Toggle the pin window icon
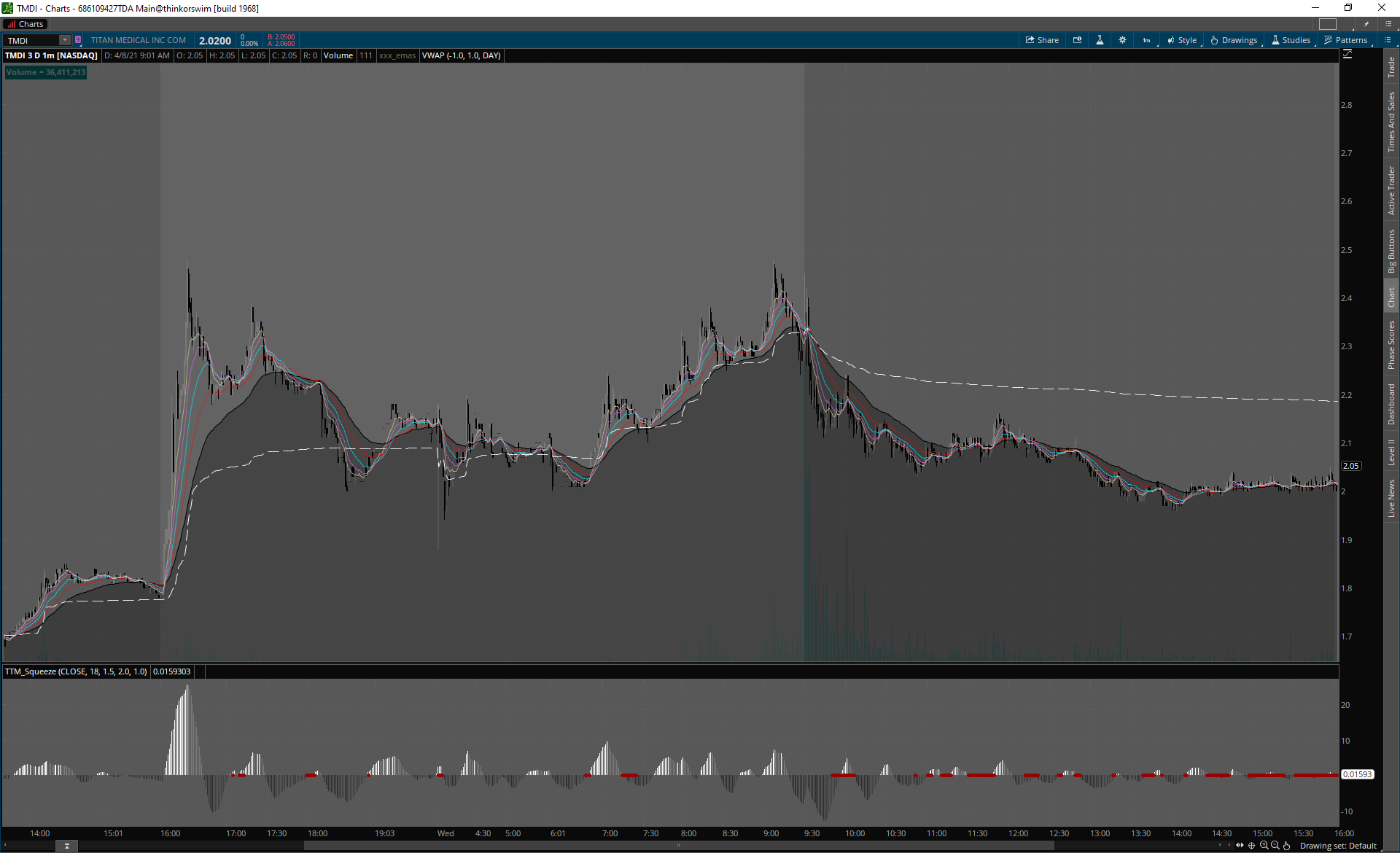Viewport: 1400px width, 853px height. coord(1366,24)
